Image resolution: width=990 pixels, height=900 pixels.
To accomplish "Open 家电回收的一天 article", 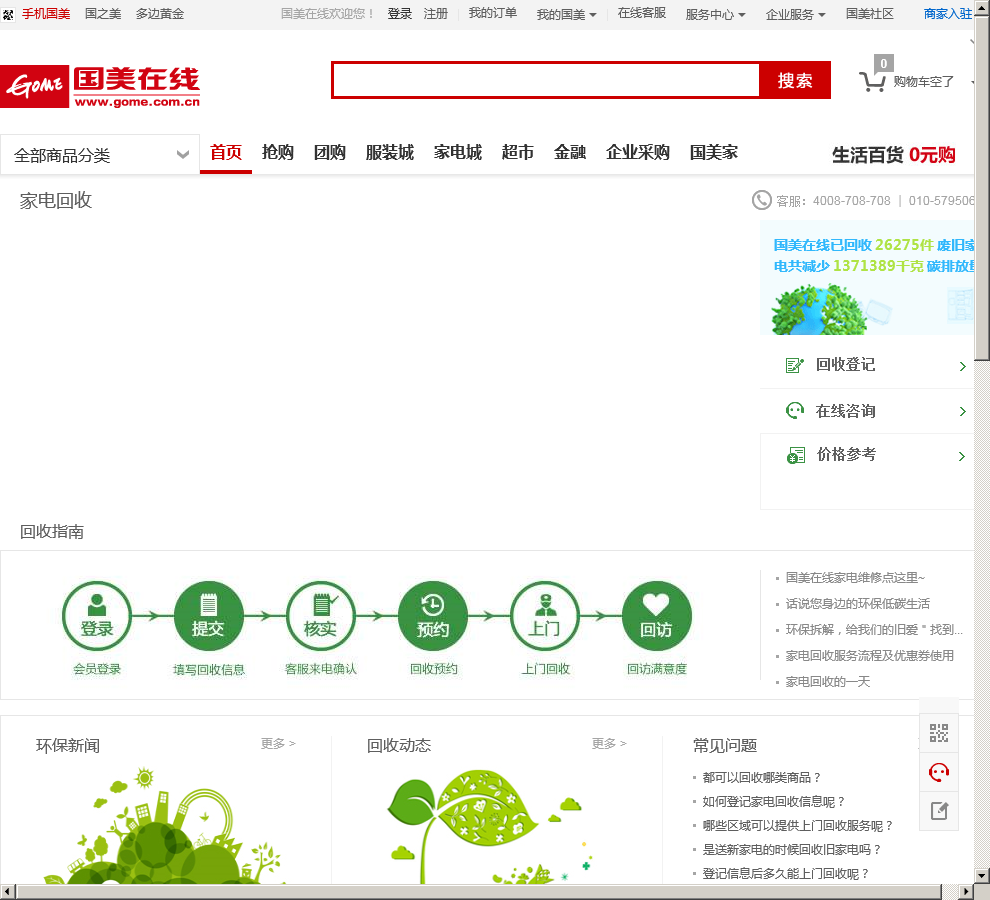I will tap(828, 681).
